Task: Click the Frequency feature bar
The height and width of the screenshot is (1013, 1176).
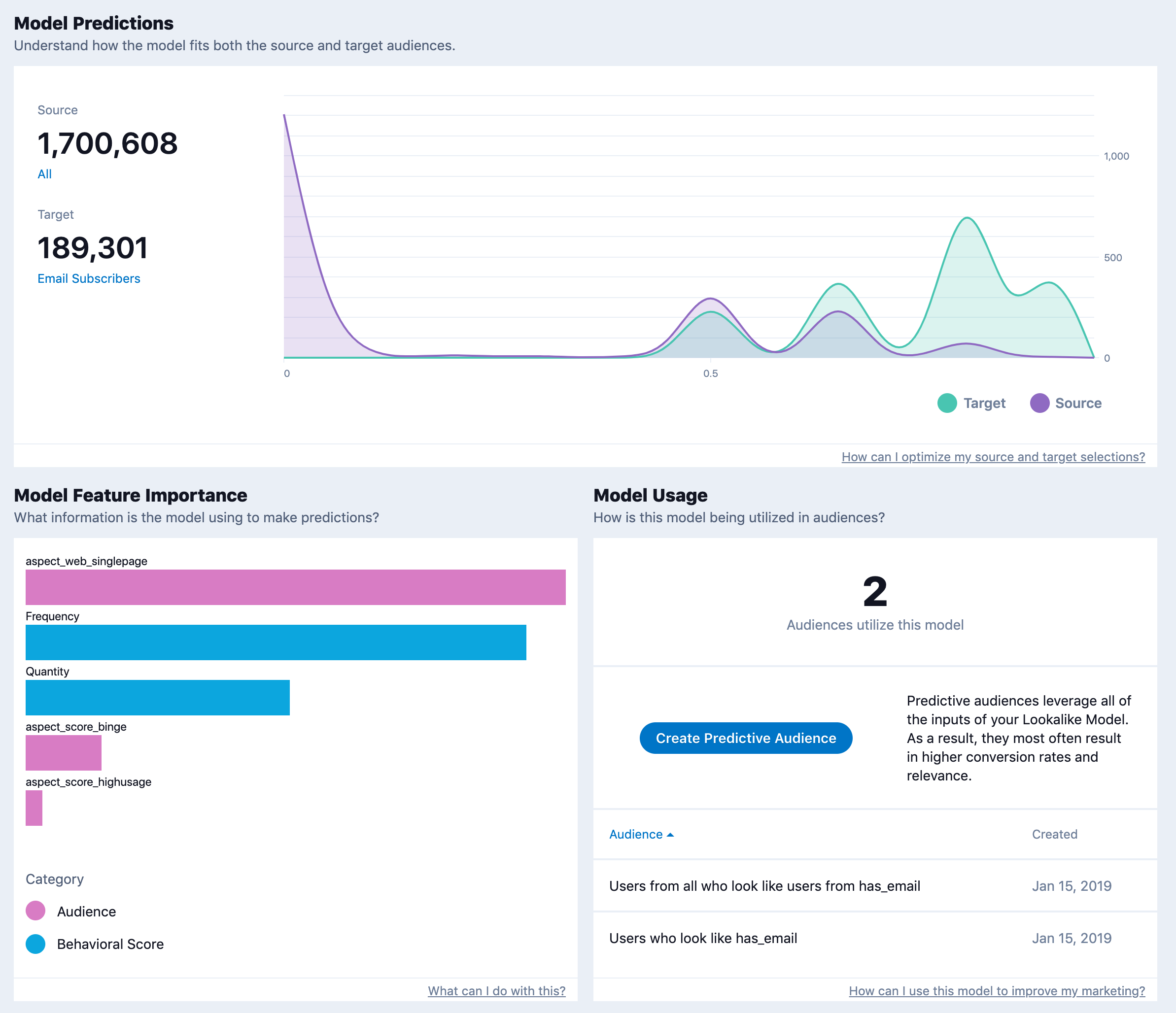Action: click(x=275, y=642)
